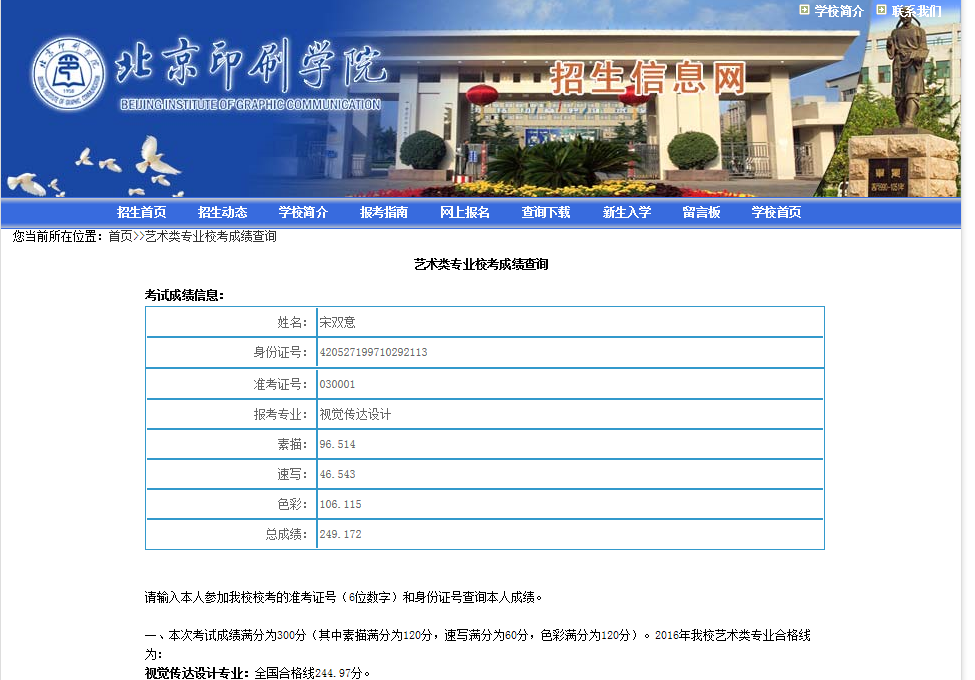The height and width of the screenshot is (680, 975).
Task: Select the 色彩 score 106.115
Action: (x=340, y=504)
